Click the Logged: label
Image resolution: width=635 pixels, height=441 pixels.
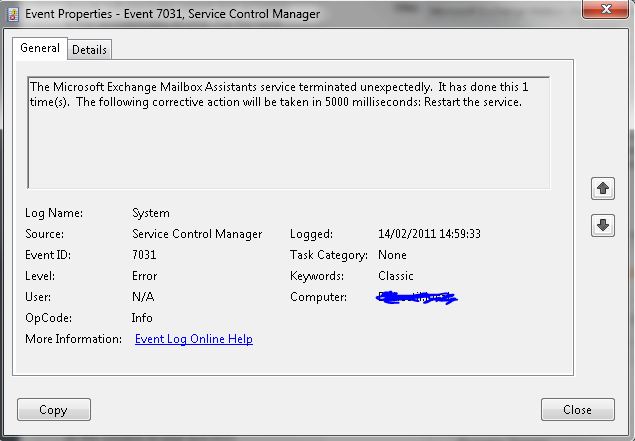311,234
